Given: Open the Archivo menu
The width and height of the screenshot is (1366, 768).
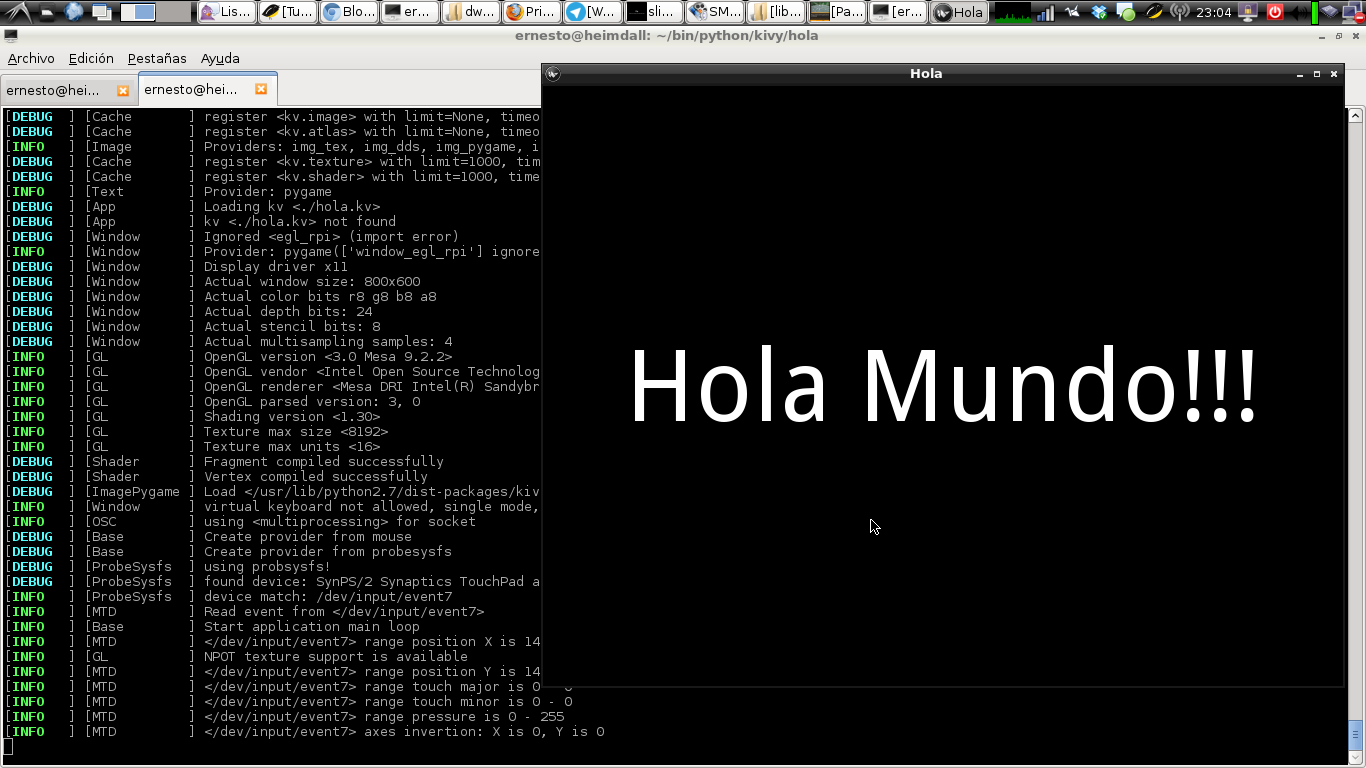Looking at the screenshot, I should pos(31,58).
